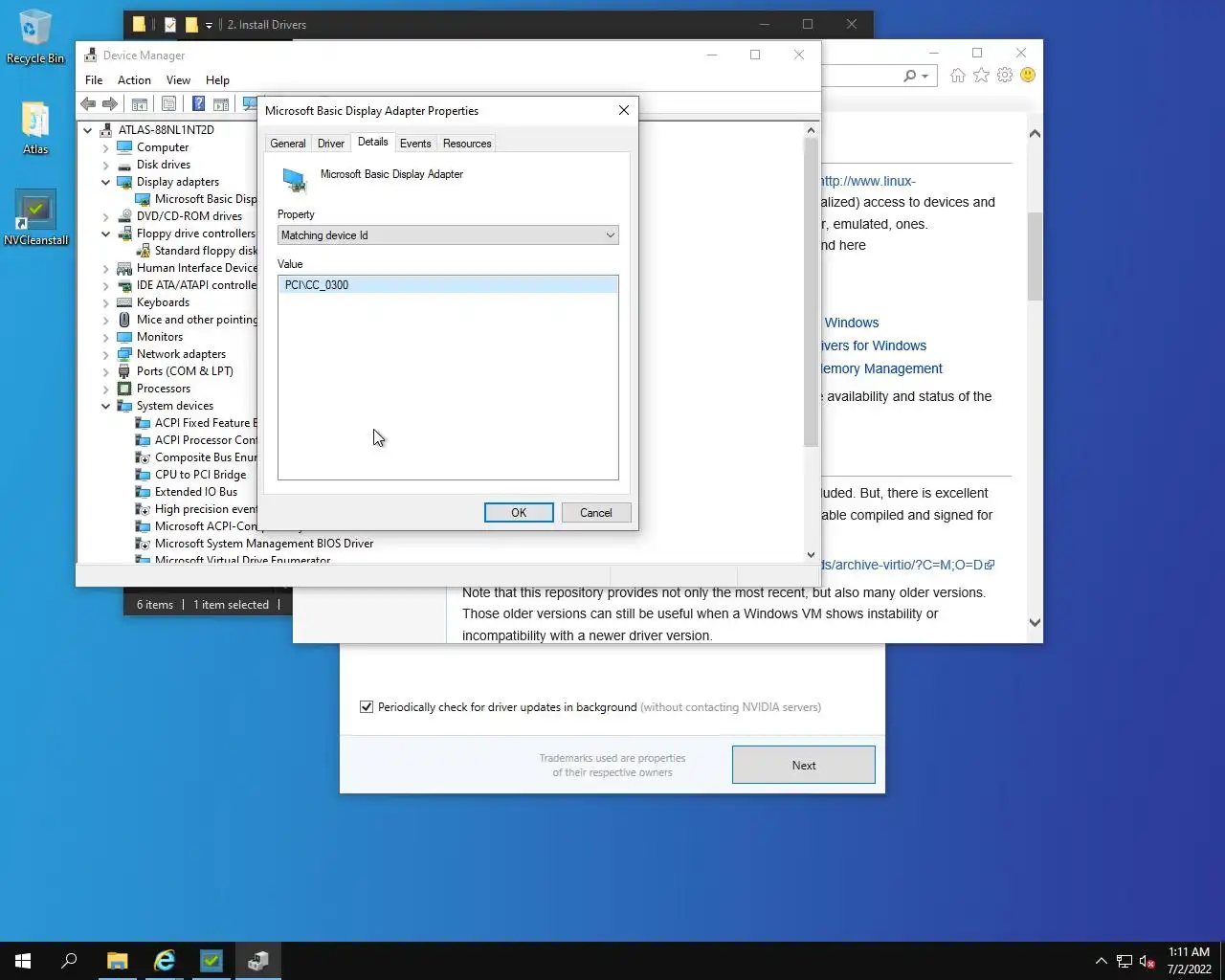This screenshot has height=980, width=1225.
Task: Open the File menu in Device Manager
Action: pos(94,80)
